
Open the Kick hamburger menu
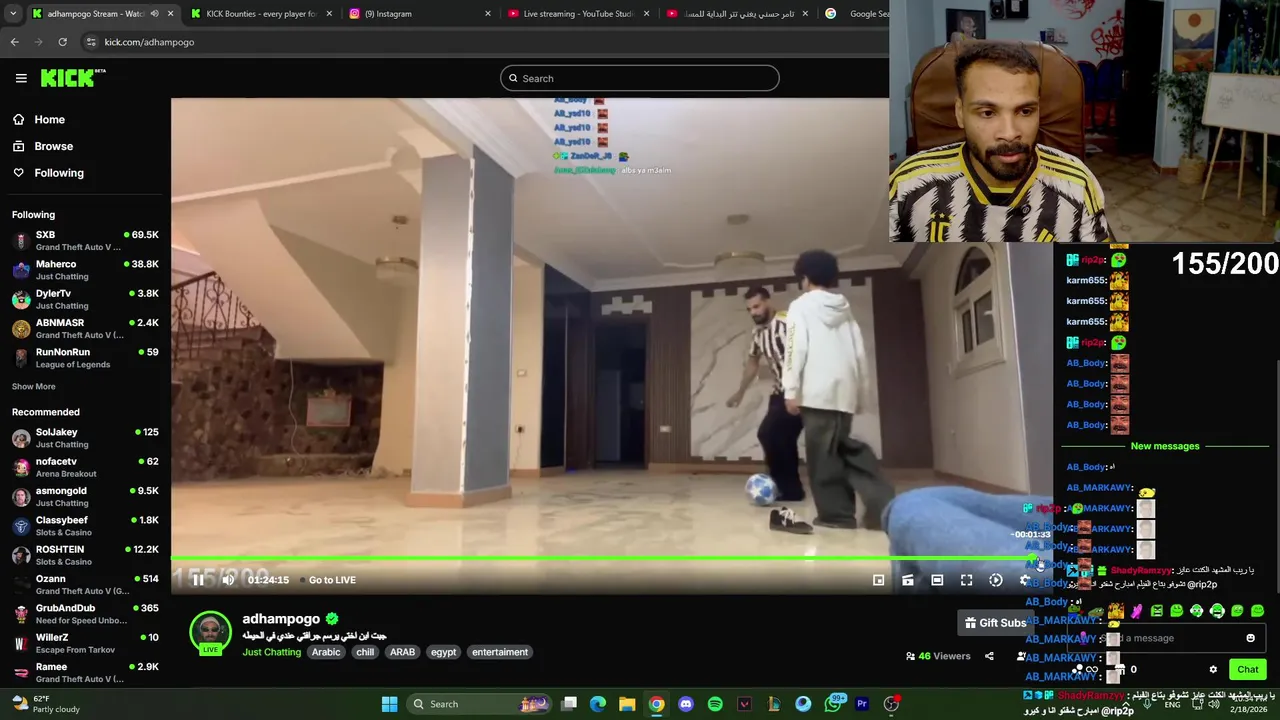(21, 78)
